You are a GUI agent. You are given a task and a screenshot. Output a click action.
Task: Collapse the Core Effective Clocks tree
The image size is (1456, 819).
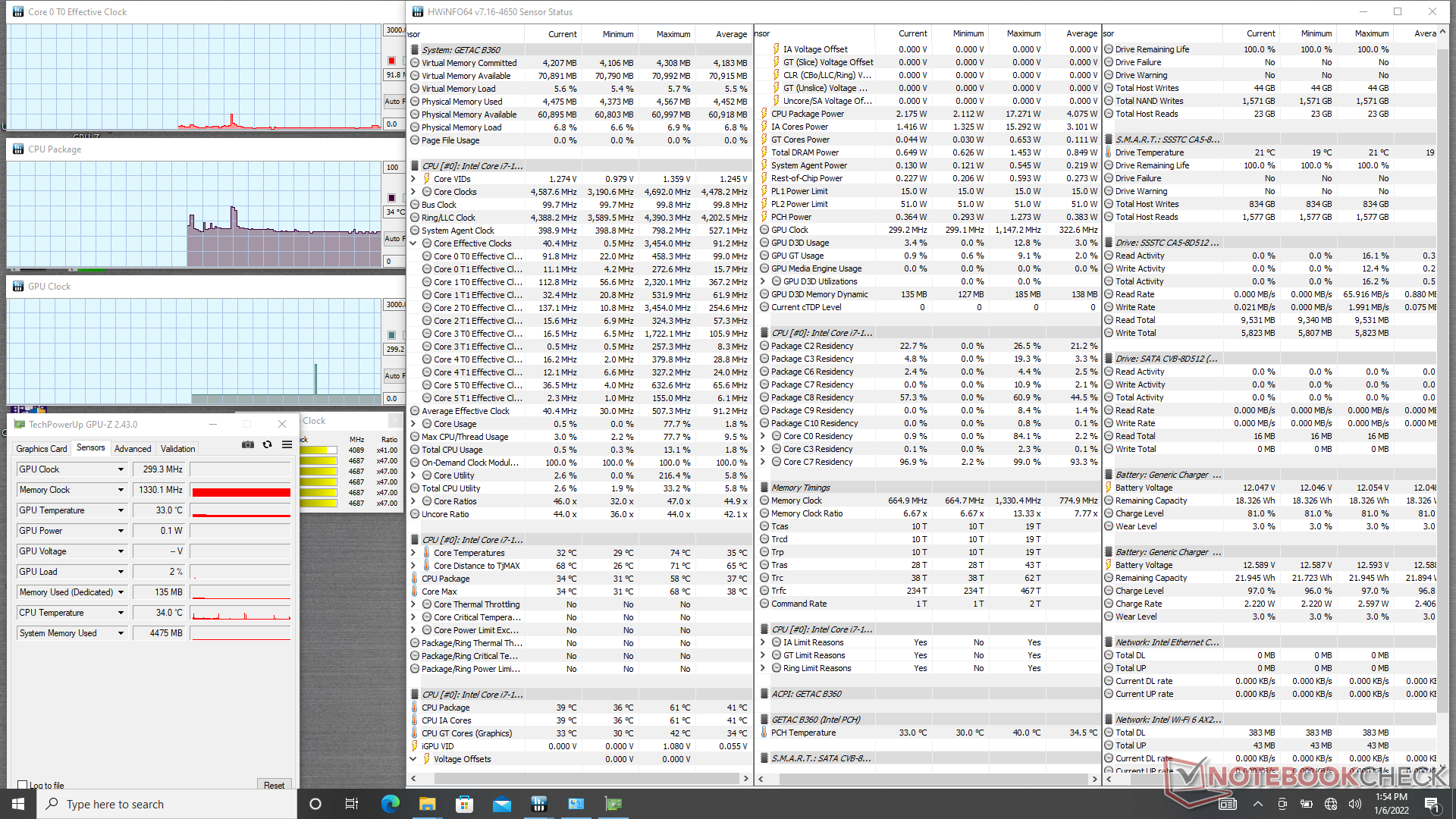click(413, 243)
